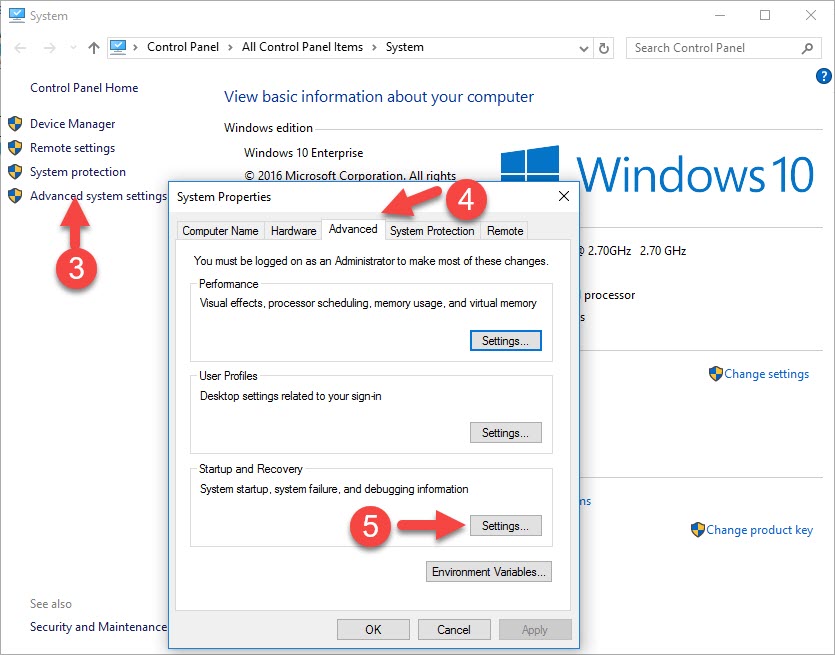835x655 pixels.
Task: Select All Control Panel Items breadcrumb
Action: (x=302, y=47)
